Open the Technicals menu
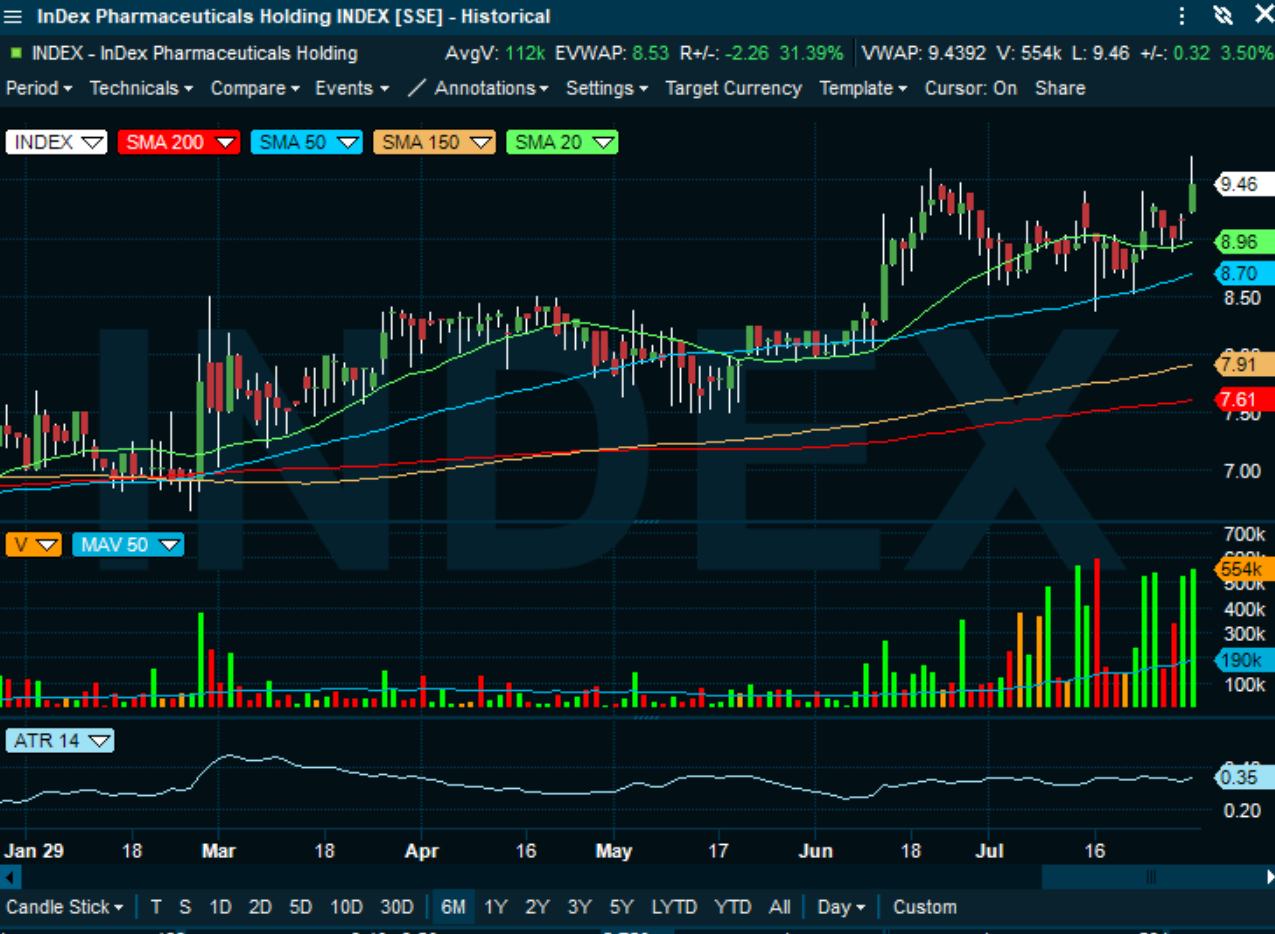The image size is (1275, 934). [x=141, y=88]
